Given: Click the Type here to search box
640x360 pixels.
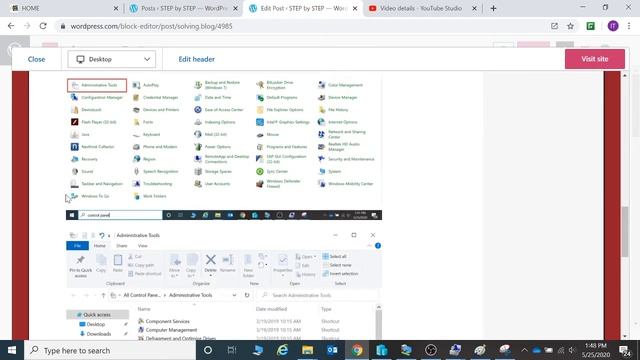Looking at the screenshot, I should [x=110, y=350].
